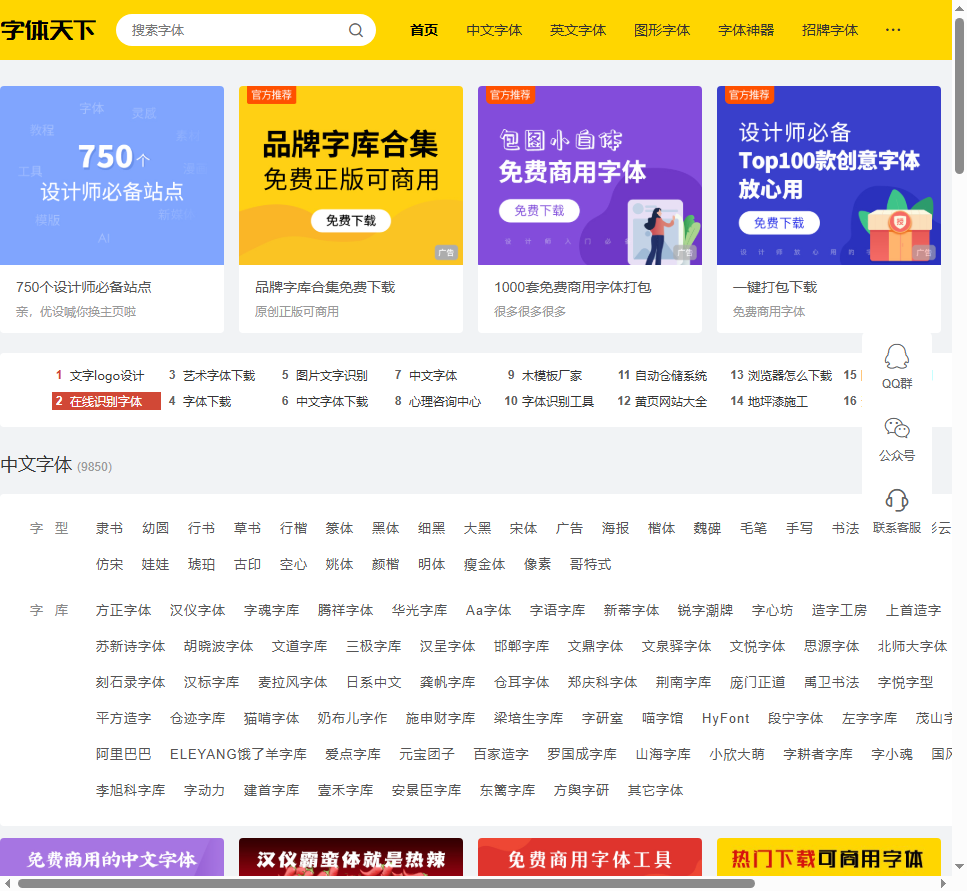Image resolution: width=967 pixels, height=891 pixels.
Task: Filter by font style 行楷
Action: (x=293, y=528)
